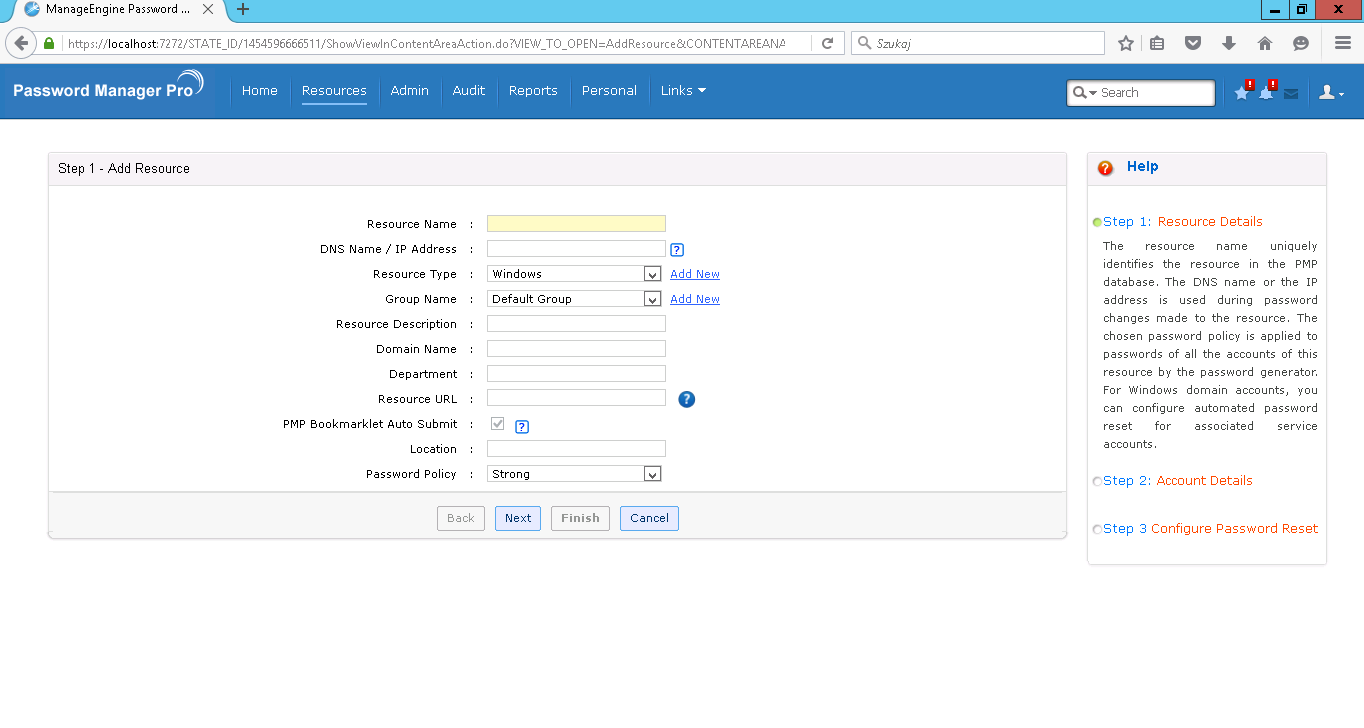Open the mail envelope icon in header

[1291, 93]
